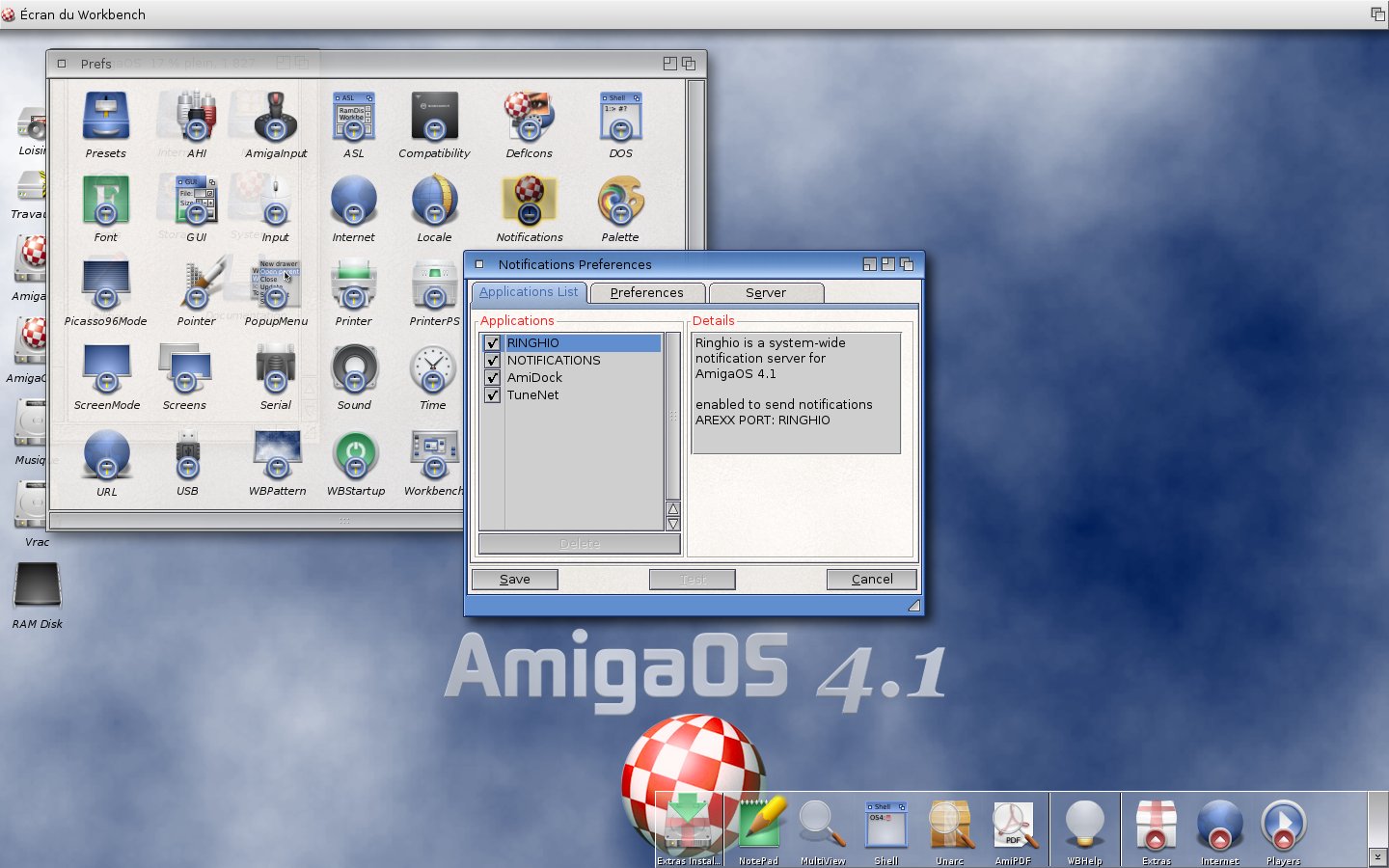Viewport: 1389px width, 868px height.
Task: Open the Locale preferences icon
Action: 434,201
